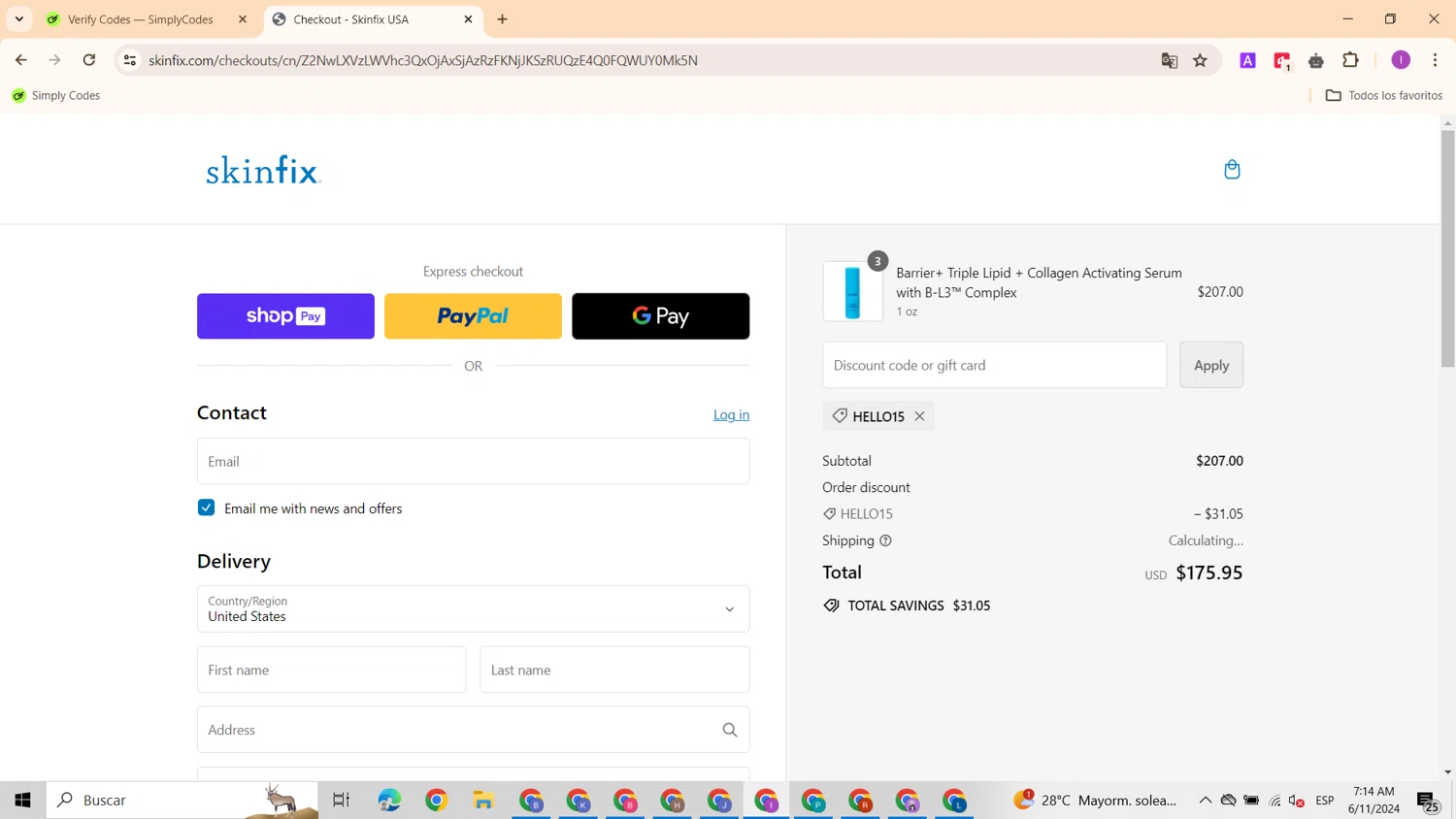Click the Contact heading
Screen dimensions: 1456x819
coord(232,412)
